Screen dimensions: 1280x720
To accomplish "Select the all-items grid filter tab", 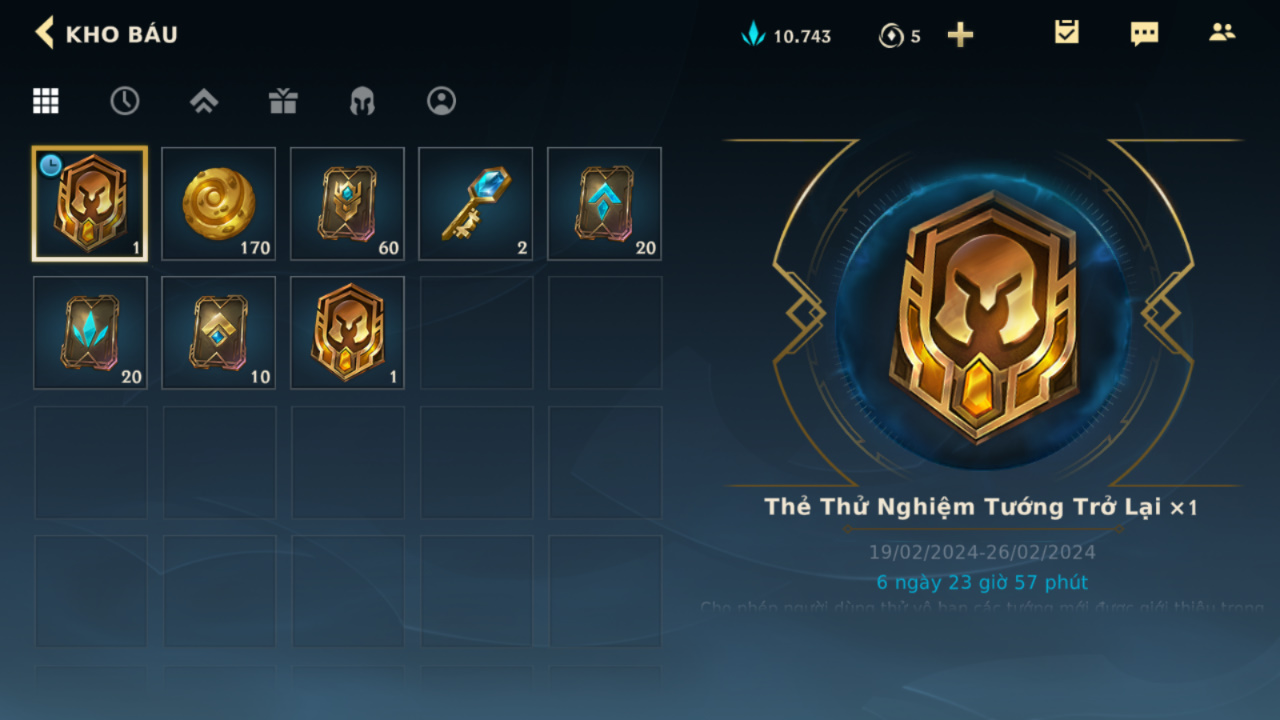I will click(x=46, y=100).
